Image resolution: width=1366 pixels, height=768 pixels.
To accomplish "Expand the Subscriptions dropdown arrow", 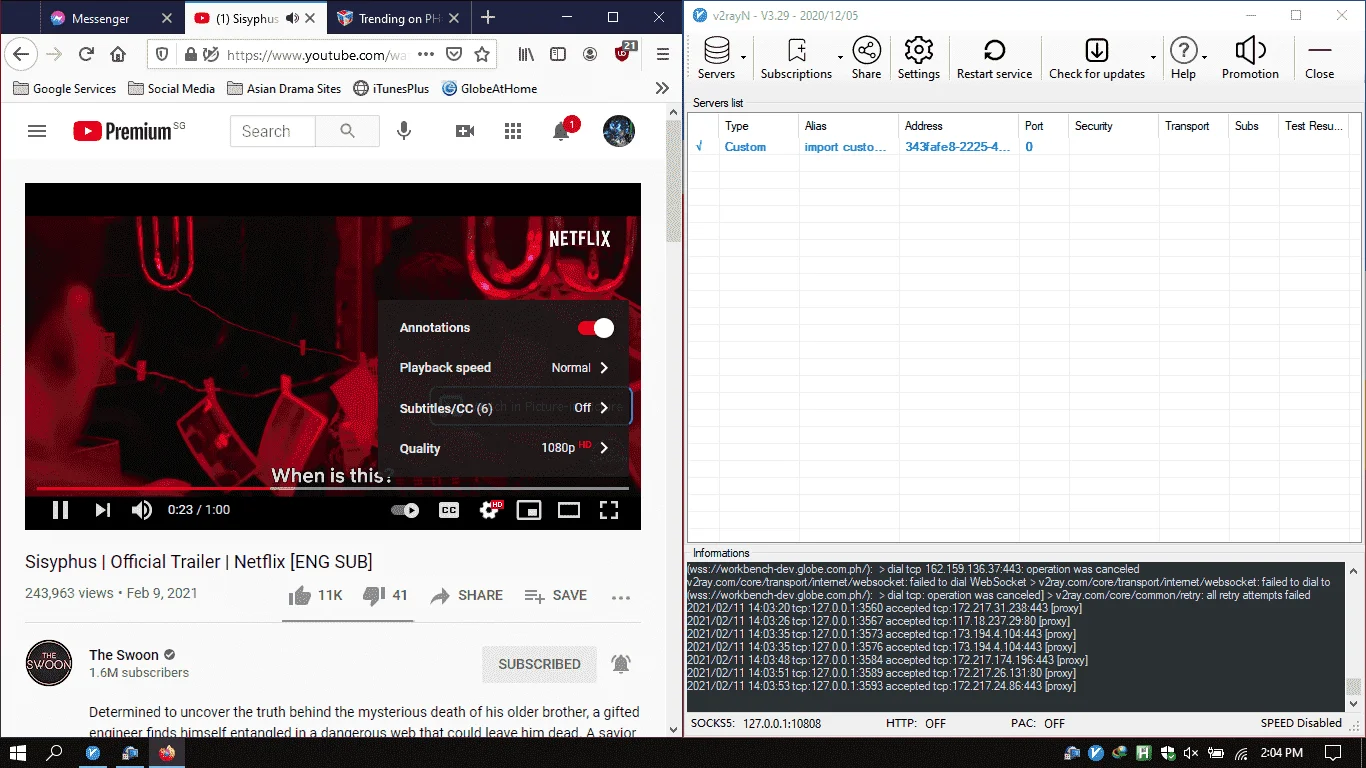I will coord(840,58).
